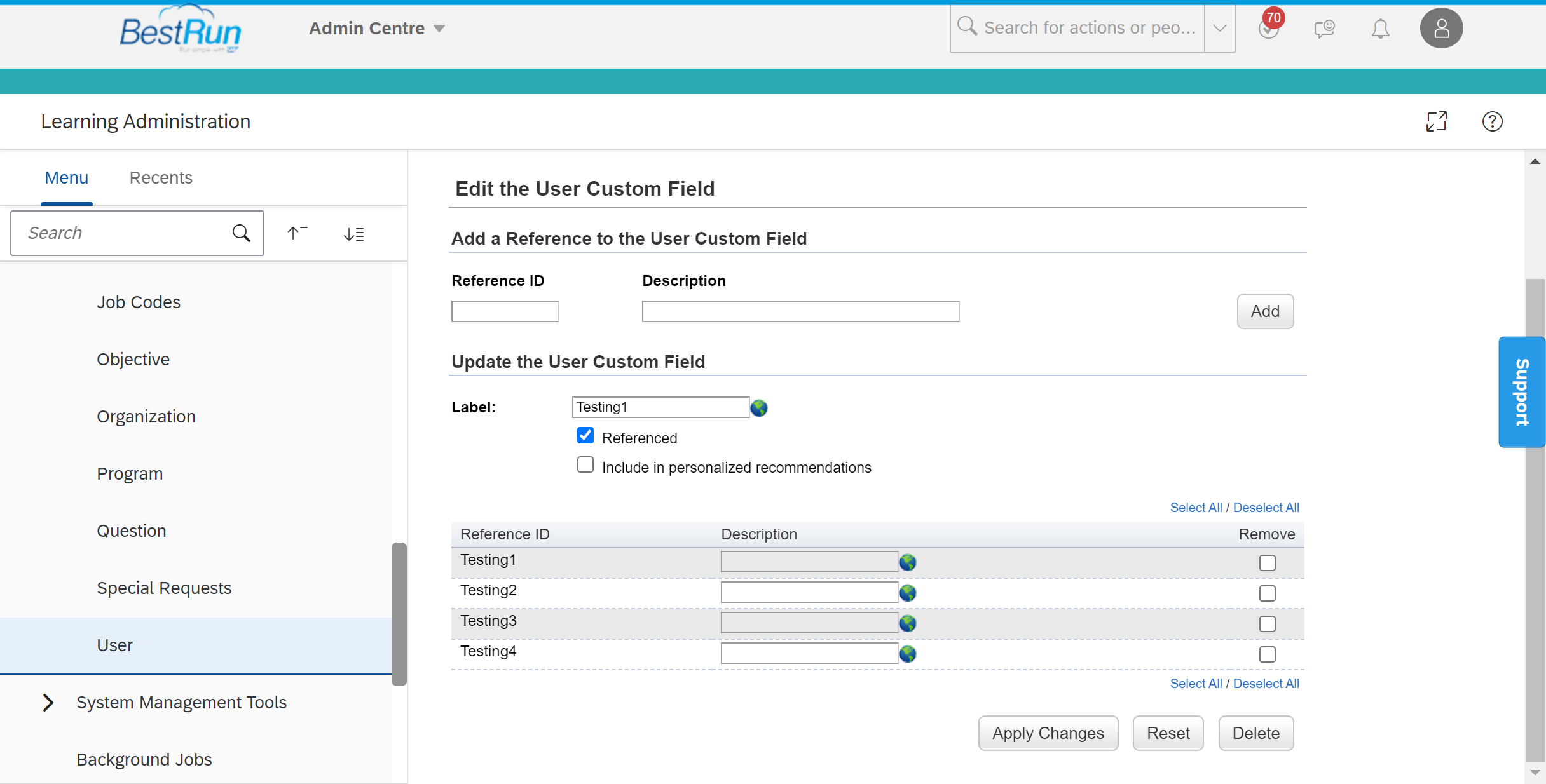This screenshot has height=784, width=1546.
Task: Click the globe icon for Testing2 row
Action: (x=908, y=593)
